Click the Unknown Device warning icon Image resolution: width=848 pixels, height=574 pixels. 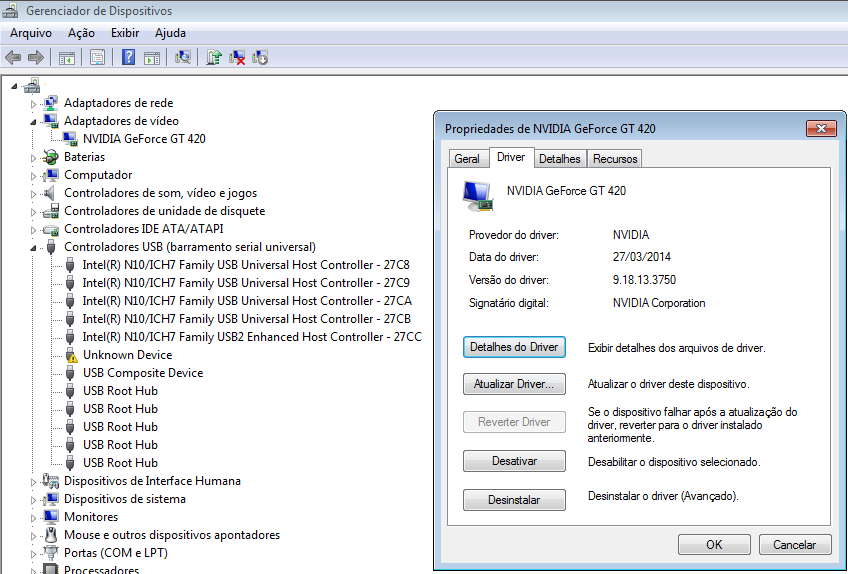pos(71,355)
